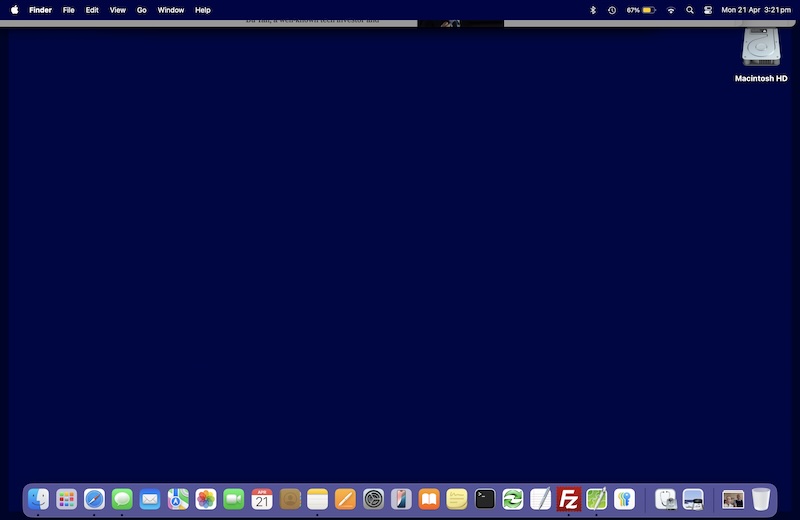Open Safari from the Dock
This screenshot has width=800, height=520.
(x=95, y=498)
